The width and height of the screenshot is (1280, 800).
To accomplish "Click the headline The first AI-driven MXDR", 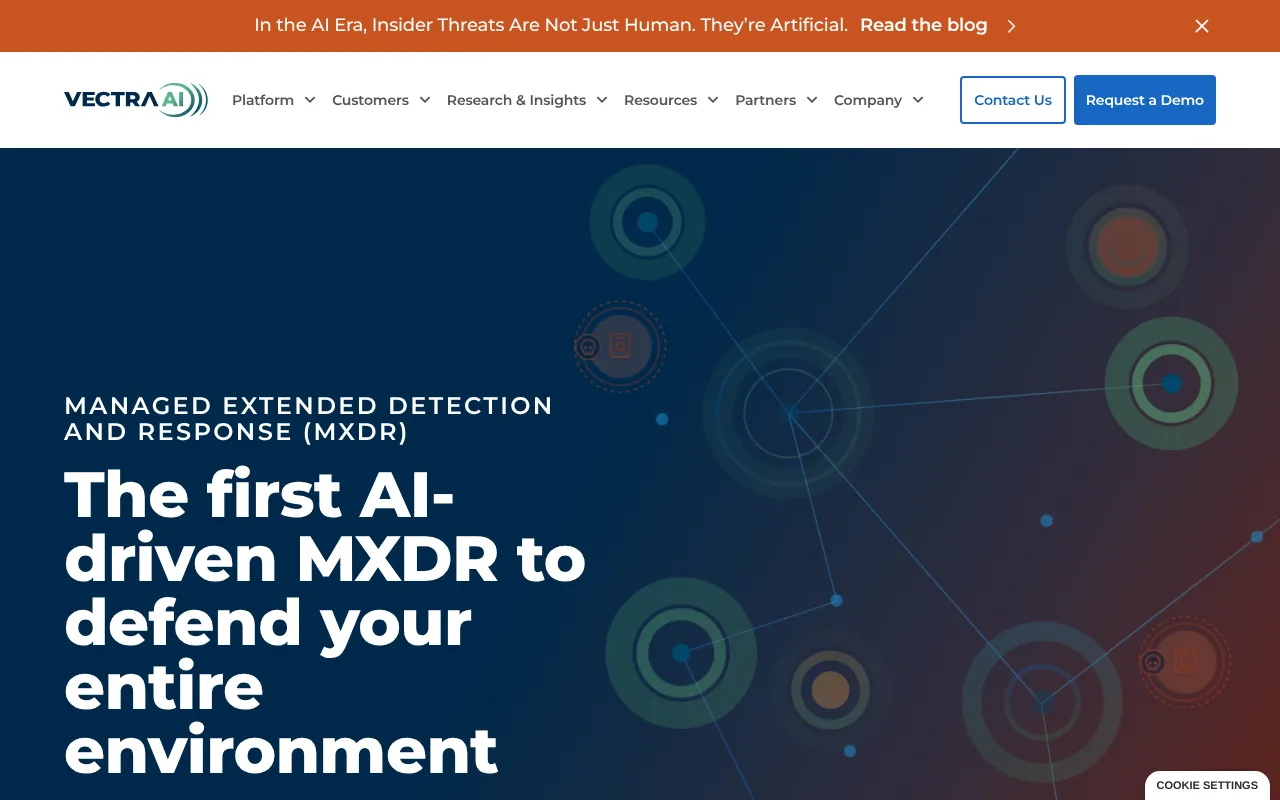I will coord(325,622).
